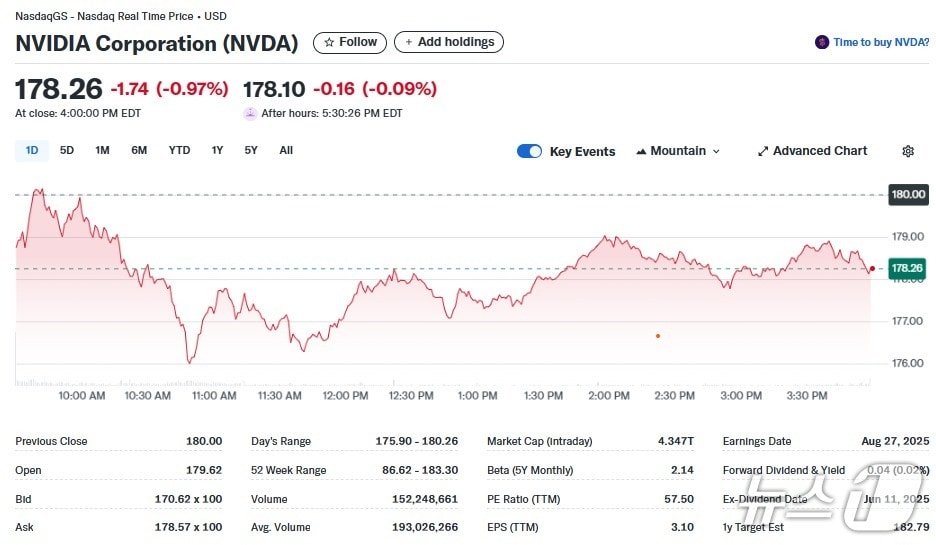Viewport: 936px width, 545px height.
Task: Click the after hours moon icon
Action: (x=250, y=113)
